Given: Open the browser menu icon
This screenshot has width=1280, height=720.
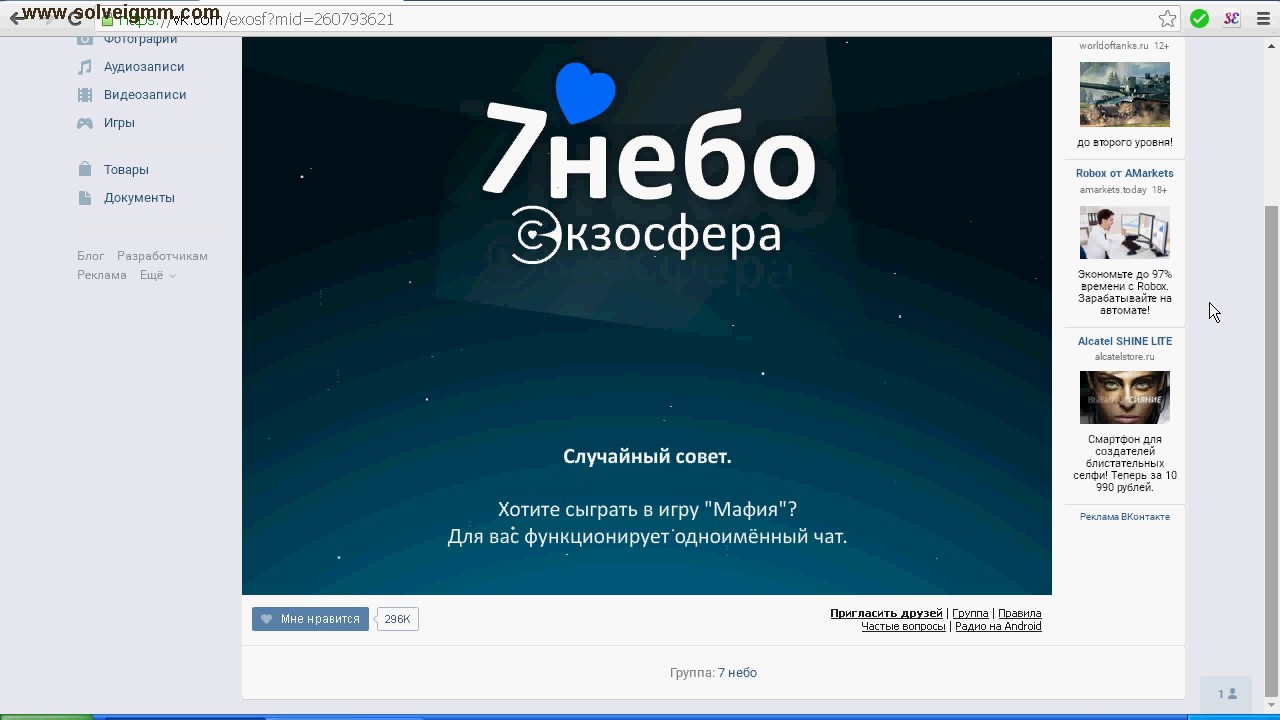Looking at the screenshot, I should (x=1262, y=19).
